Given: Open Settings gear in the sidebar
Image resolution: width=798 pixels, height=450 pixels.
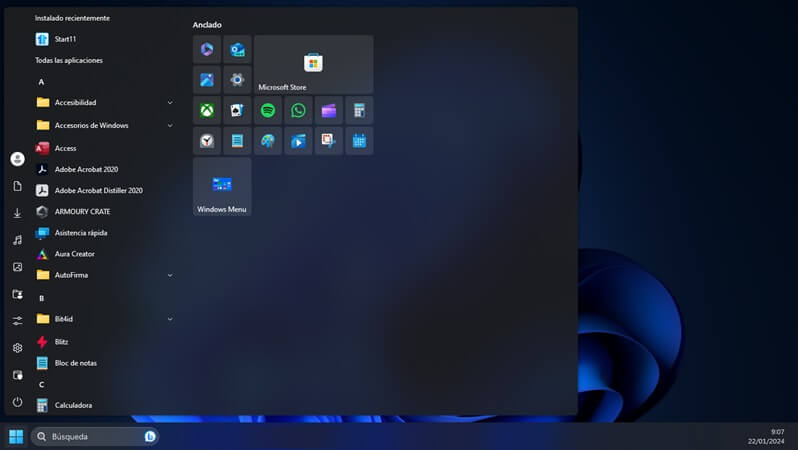Looking at the screenshot, I should click(x=17, y=348).
